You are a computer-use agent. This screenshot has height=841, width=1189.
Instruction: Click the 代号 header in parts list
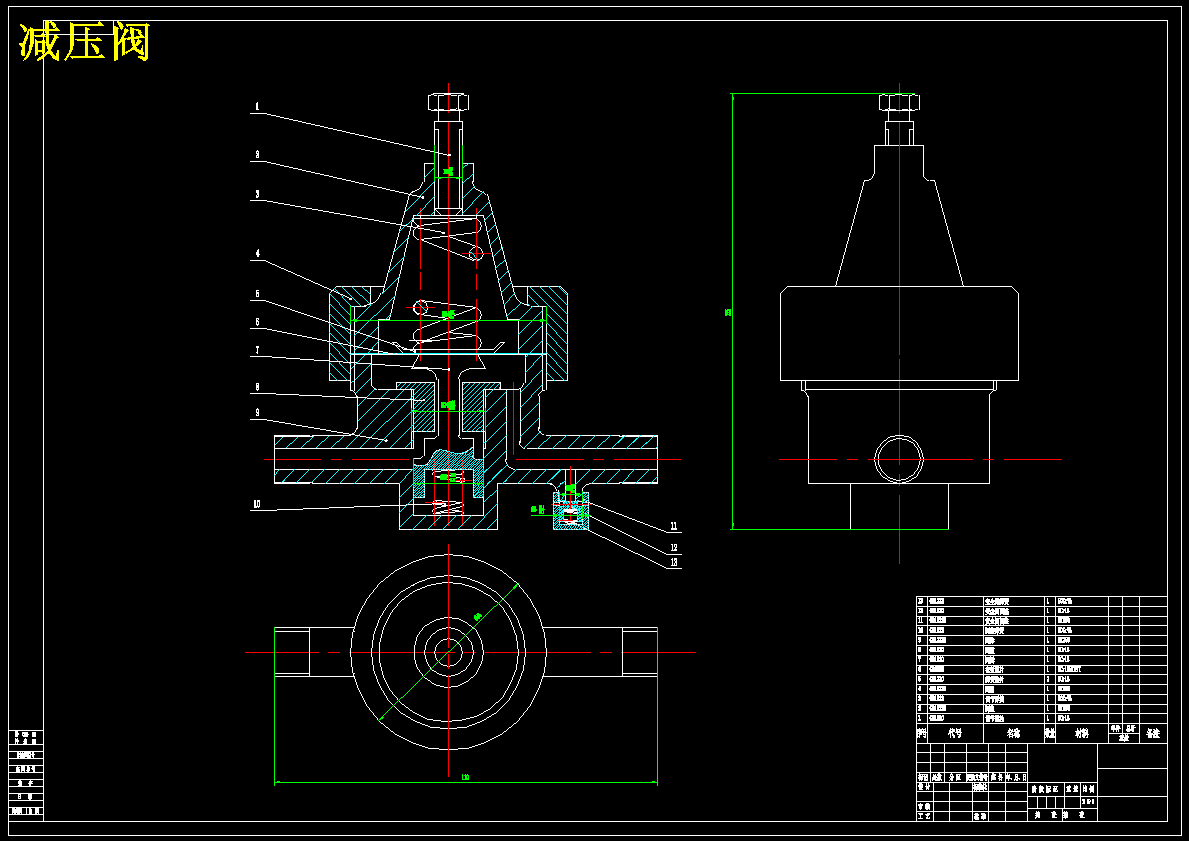click(x=955, y=733)
